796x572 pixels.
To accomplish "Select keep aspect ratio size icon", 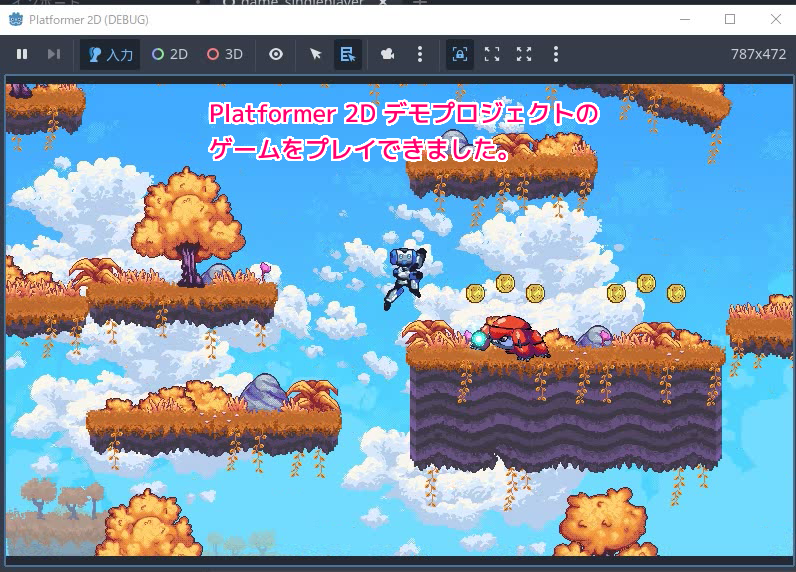I will (x=492, y=54).
